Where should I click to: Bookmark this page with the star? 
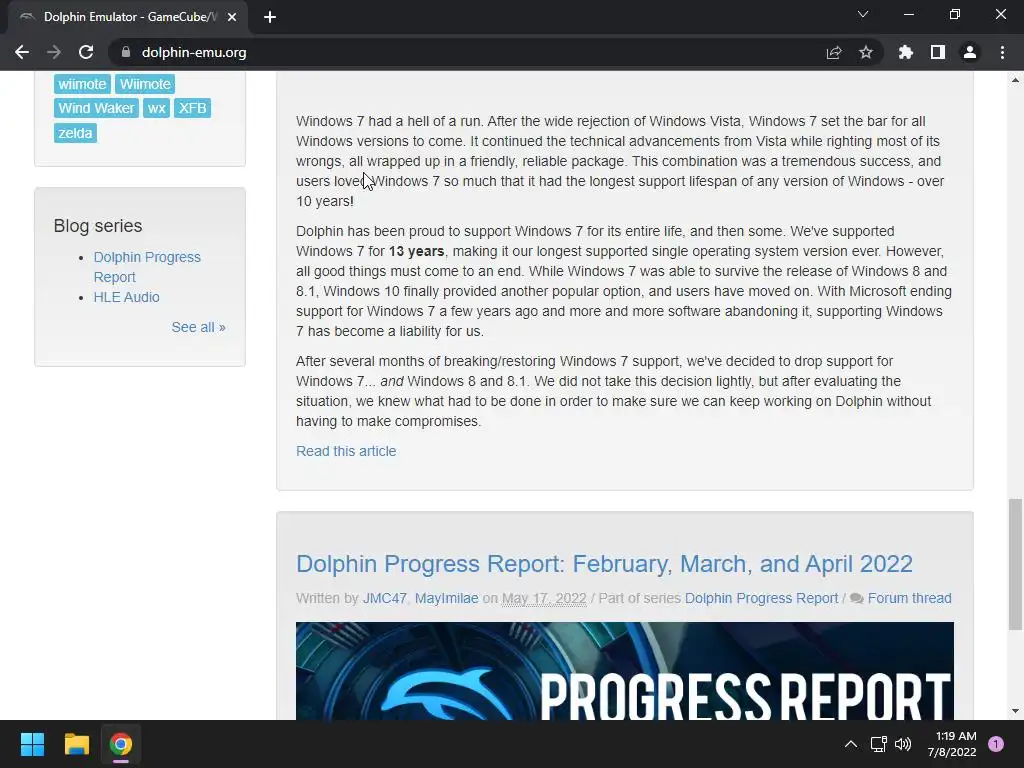pos(866,52)
